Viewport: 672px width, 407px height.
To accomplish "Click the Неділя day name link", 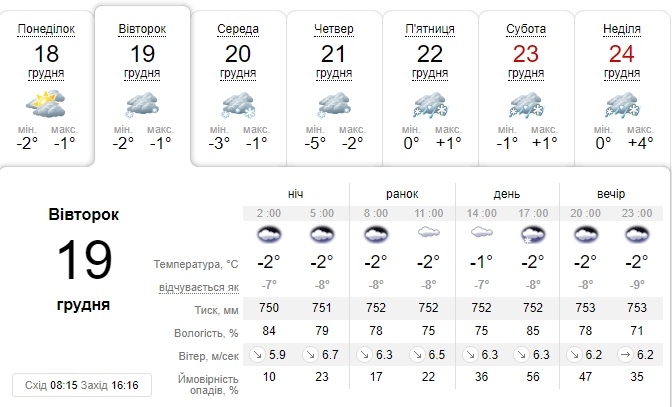I will (622, 29).
